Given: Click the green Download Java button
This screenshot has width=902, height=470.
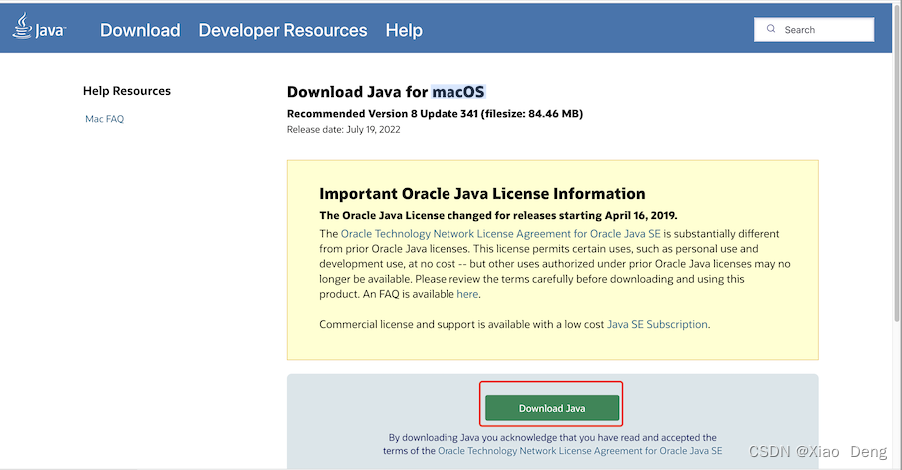Looking at the screenshot, I should click(552, 408).
